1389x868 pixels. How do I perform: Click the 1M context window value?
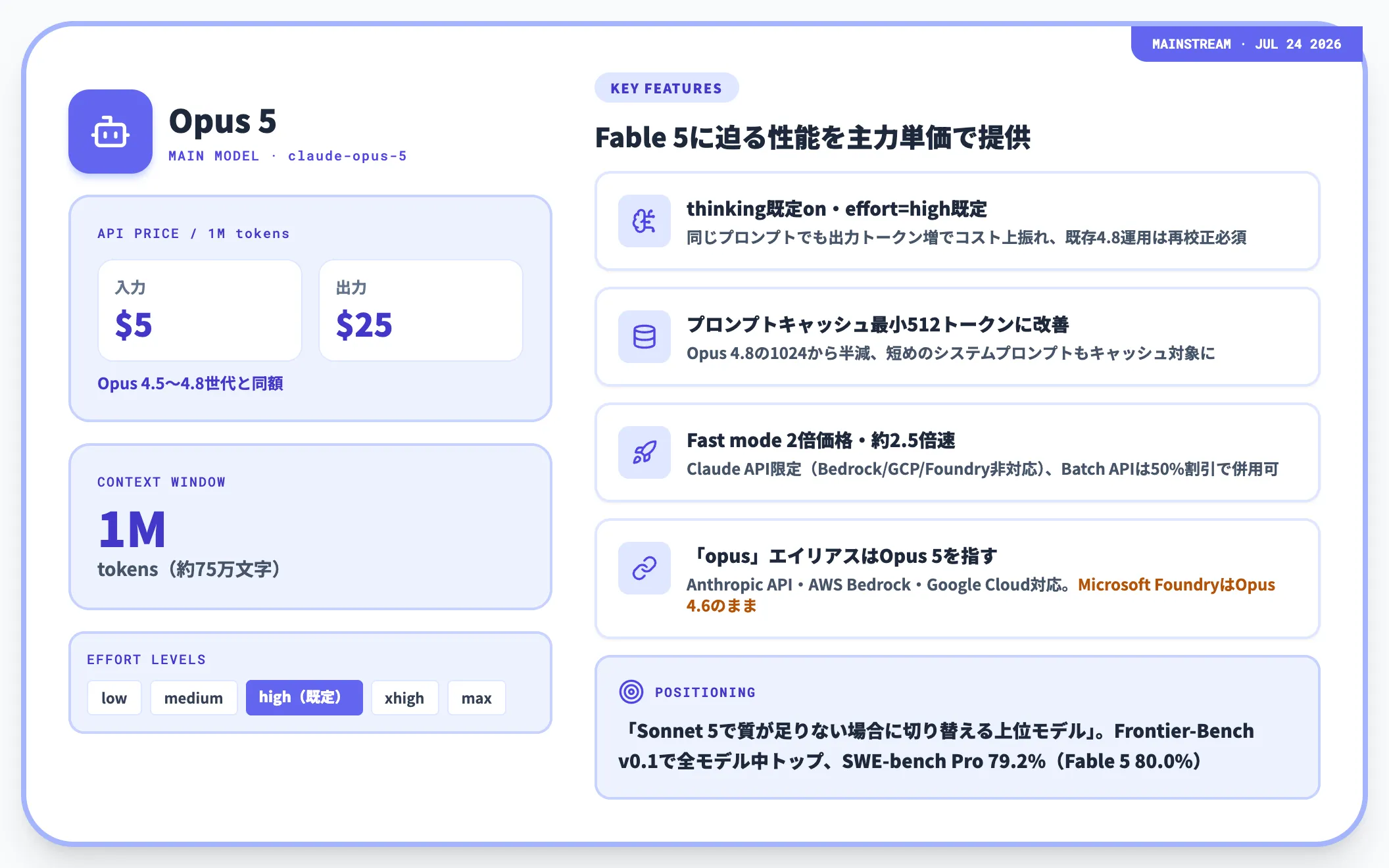tap(132, 529)
